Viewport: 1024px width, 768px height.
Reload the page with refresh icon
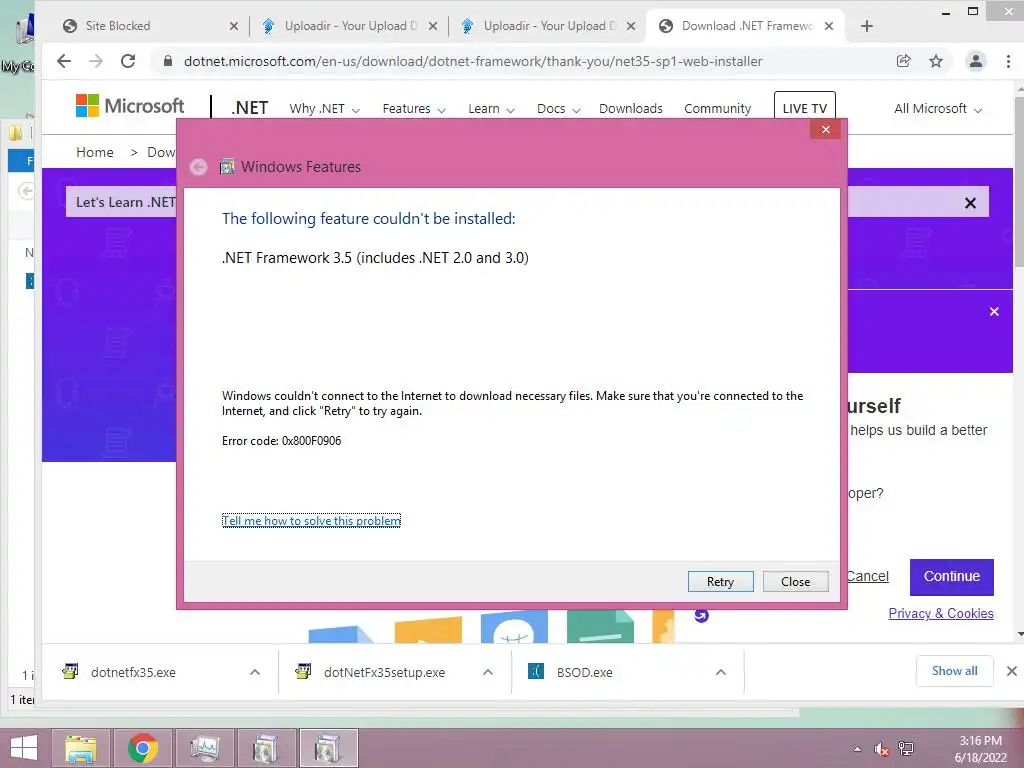point(128,61)
